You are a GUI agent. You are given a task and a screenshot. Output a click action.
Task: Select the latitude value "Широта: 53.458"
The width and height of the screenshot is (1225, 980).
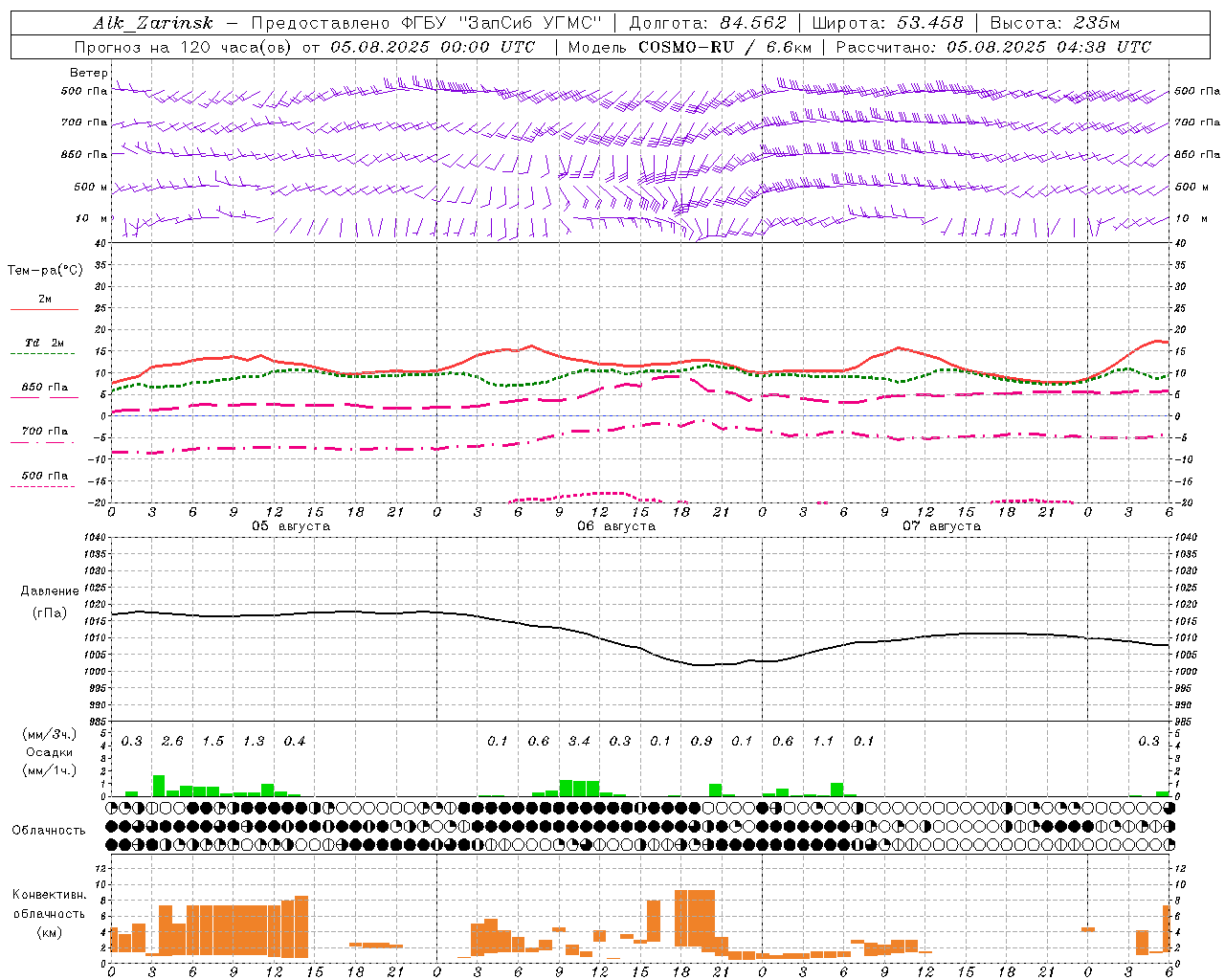tap(887, 23)
